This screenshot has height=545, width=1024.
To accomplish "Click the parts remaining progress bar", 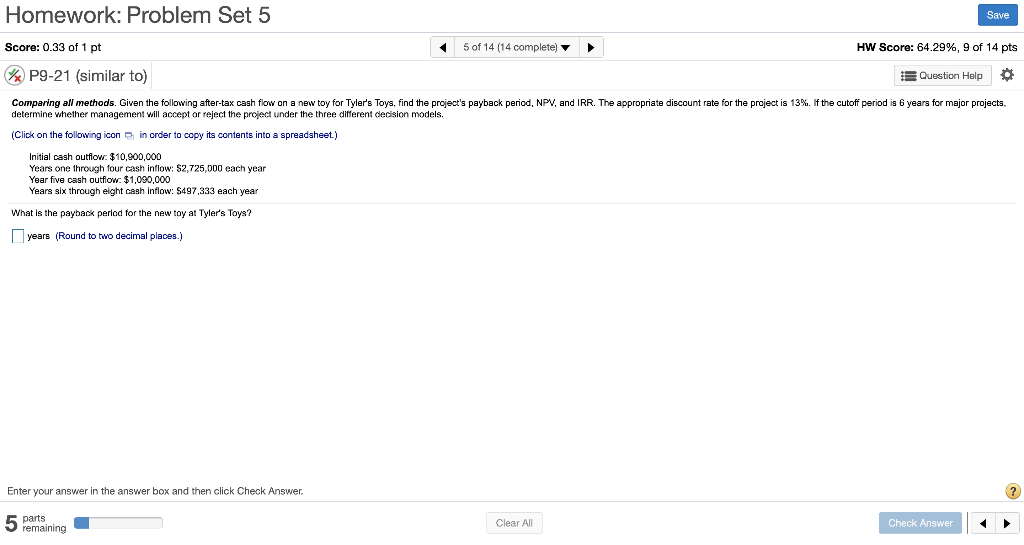I will click(x=118, y=523).
